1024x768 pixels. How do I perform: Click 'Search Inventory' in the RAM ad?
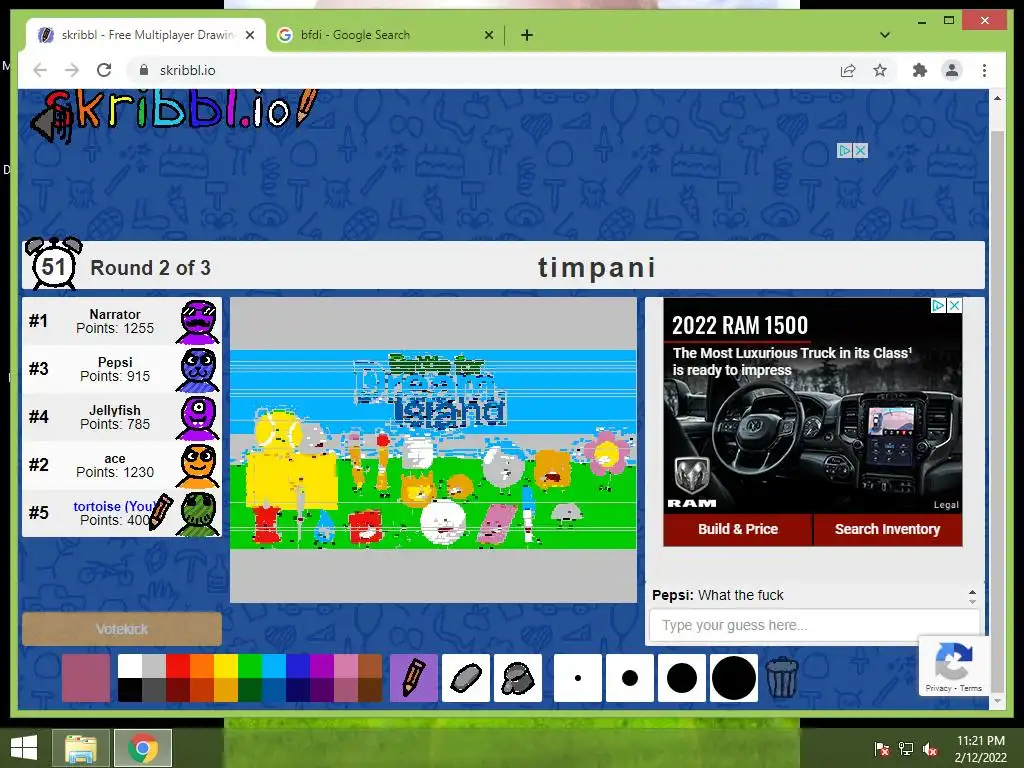(888, 529)
